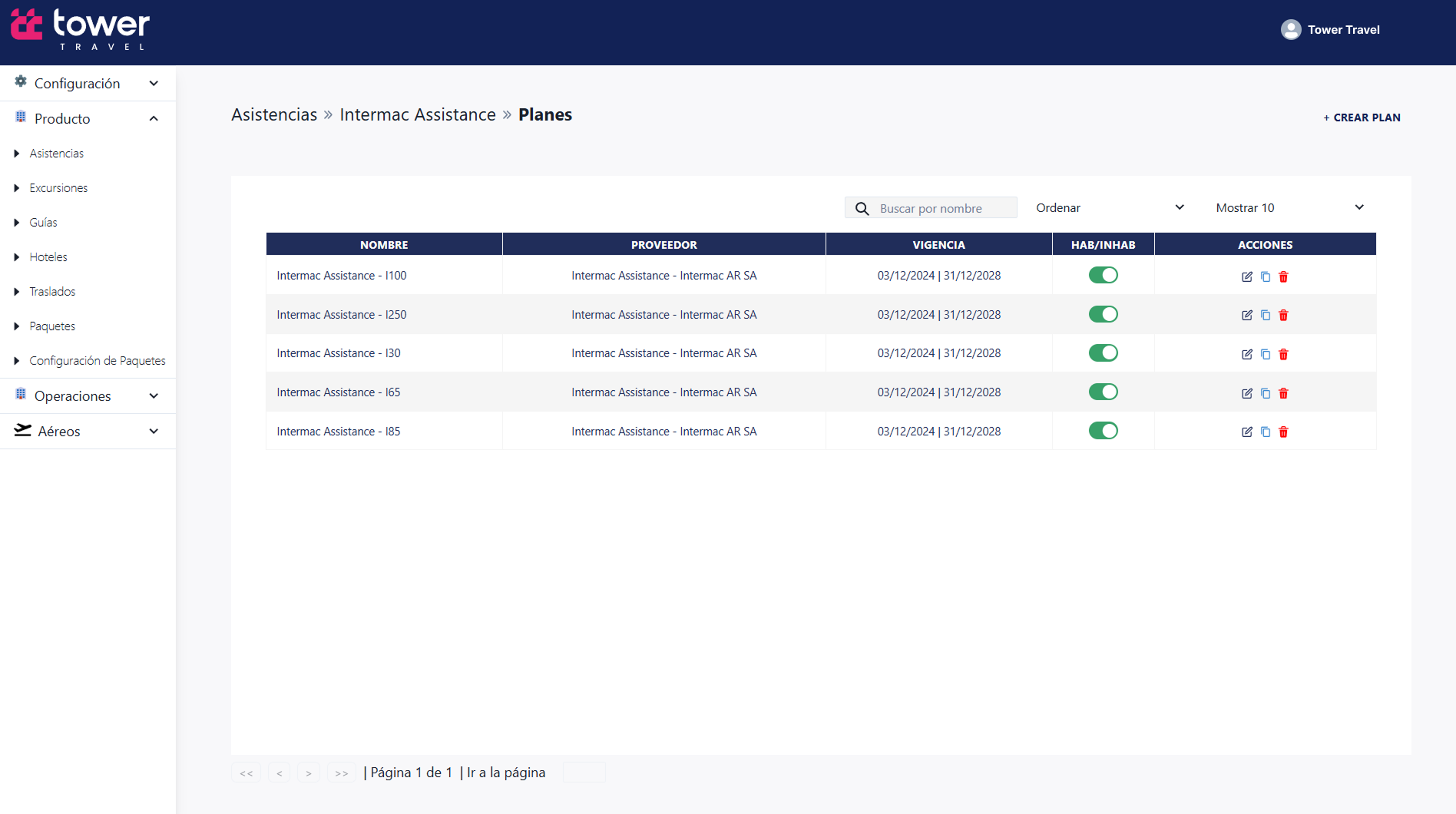Select Excursiones in the sidebar menu
The image size is (1456, 814).
(58, 188)
